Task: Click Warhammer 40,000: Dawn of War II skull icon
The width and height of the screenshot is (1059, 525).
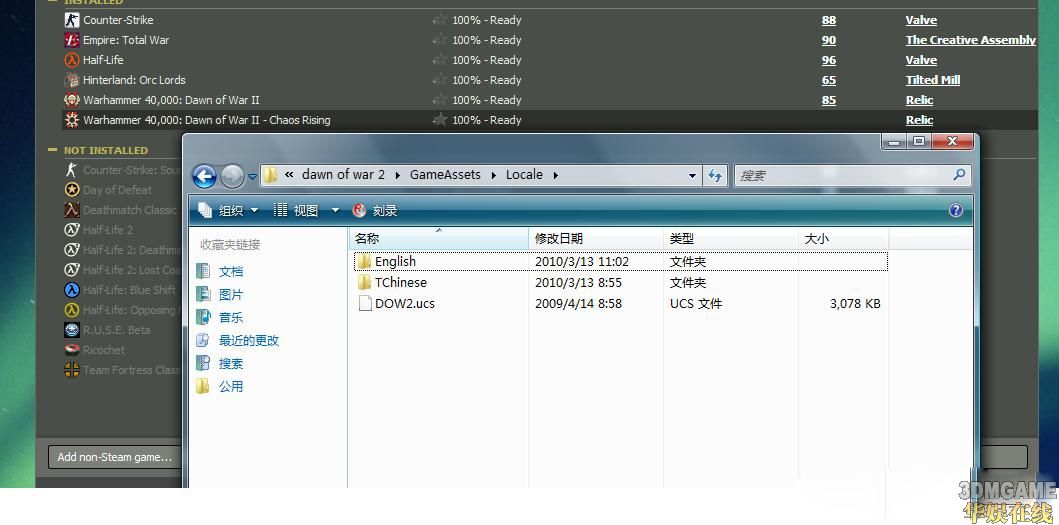Action: click(x=72, y=100)
